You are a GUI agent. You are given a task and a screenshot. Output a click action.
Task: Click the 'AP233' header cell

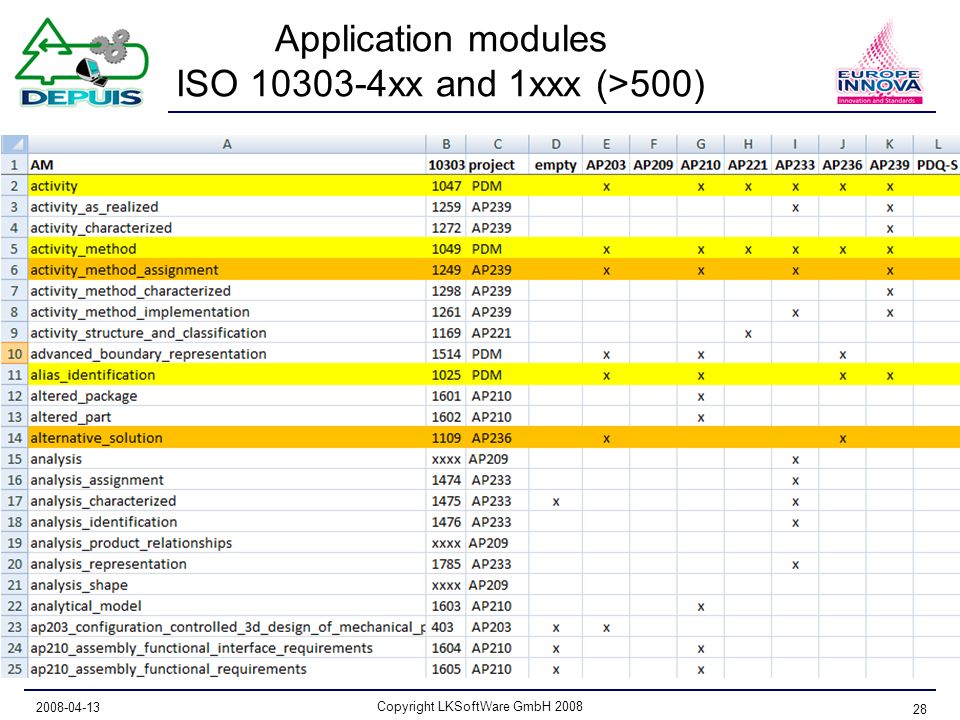pyautogui.click(x=795, y=165)
